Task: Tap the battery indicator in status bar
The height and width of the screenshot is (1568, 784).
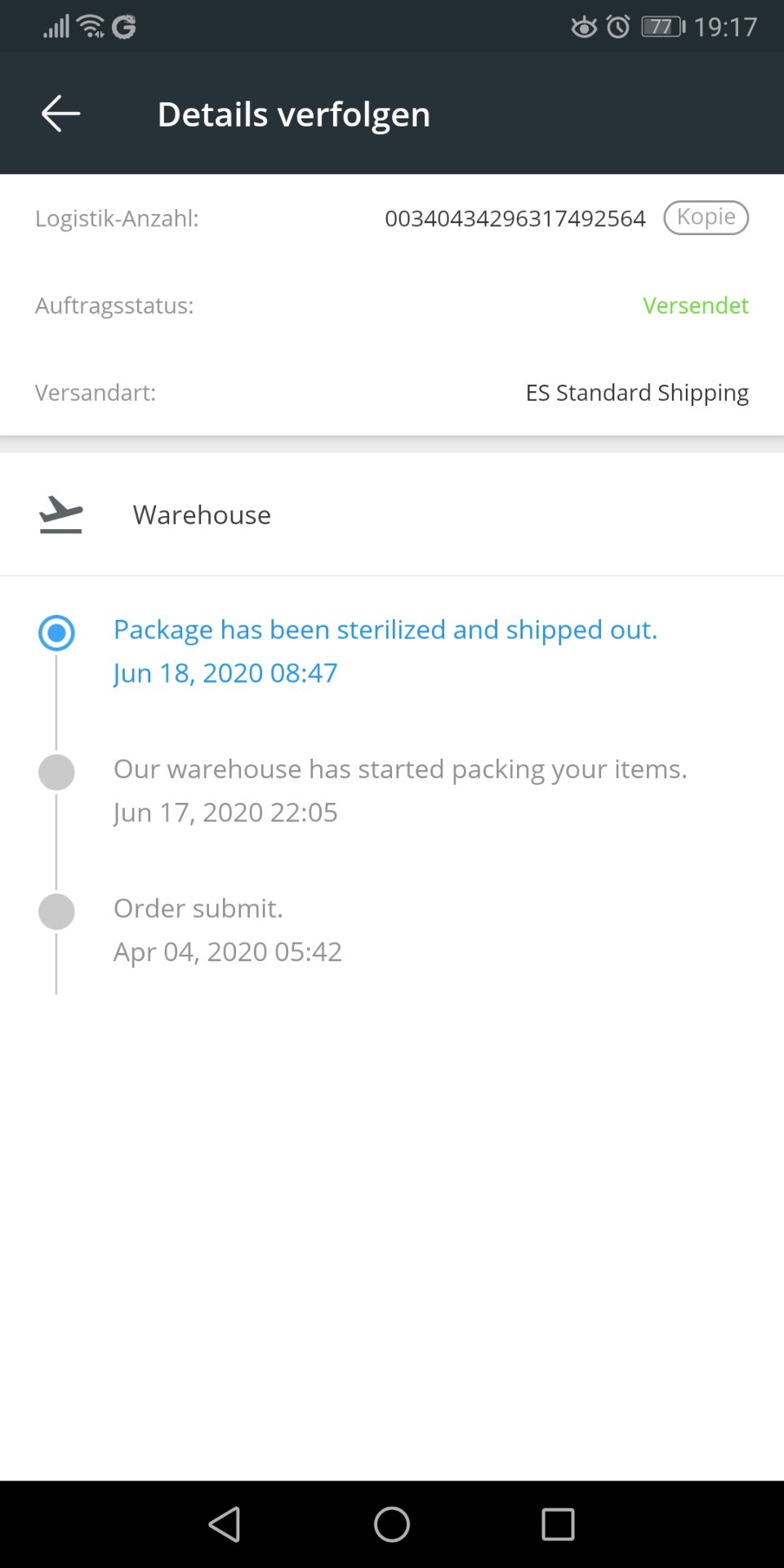Action: [663, 27]
